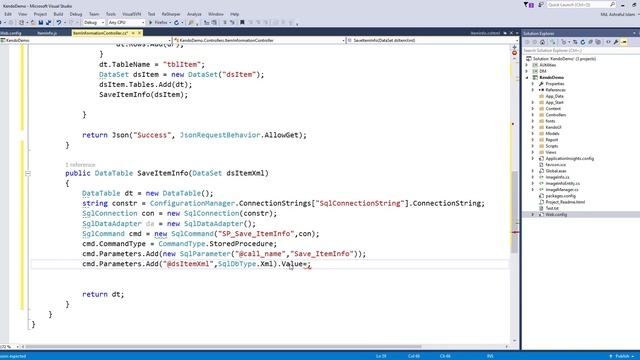
Task: Click the View Code eye icon in Solution Explorer
Action: click(608, 42)
